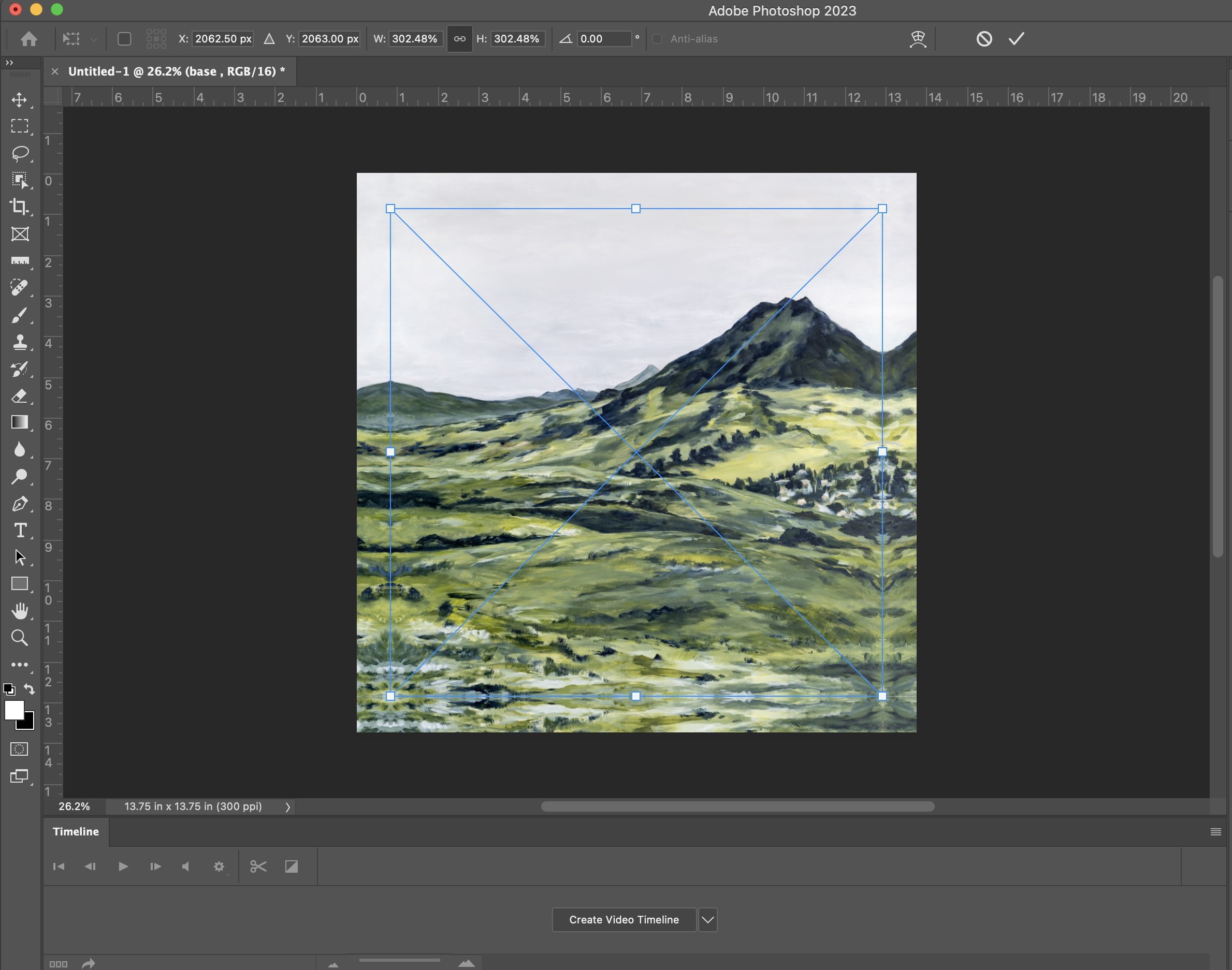
Task: Select the Frame tool
Action: (20, 234)
